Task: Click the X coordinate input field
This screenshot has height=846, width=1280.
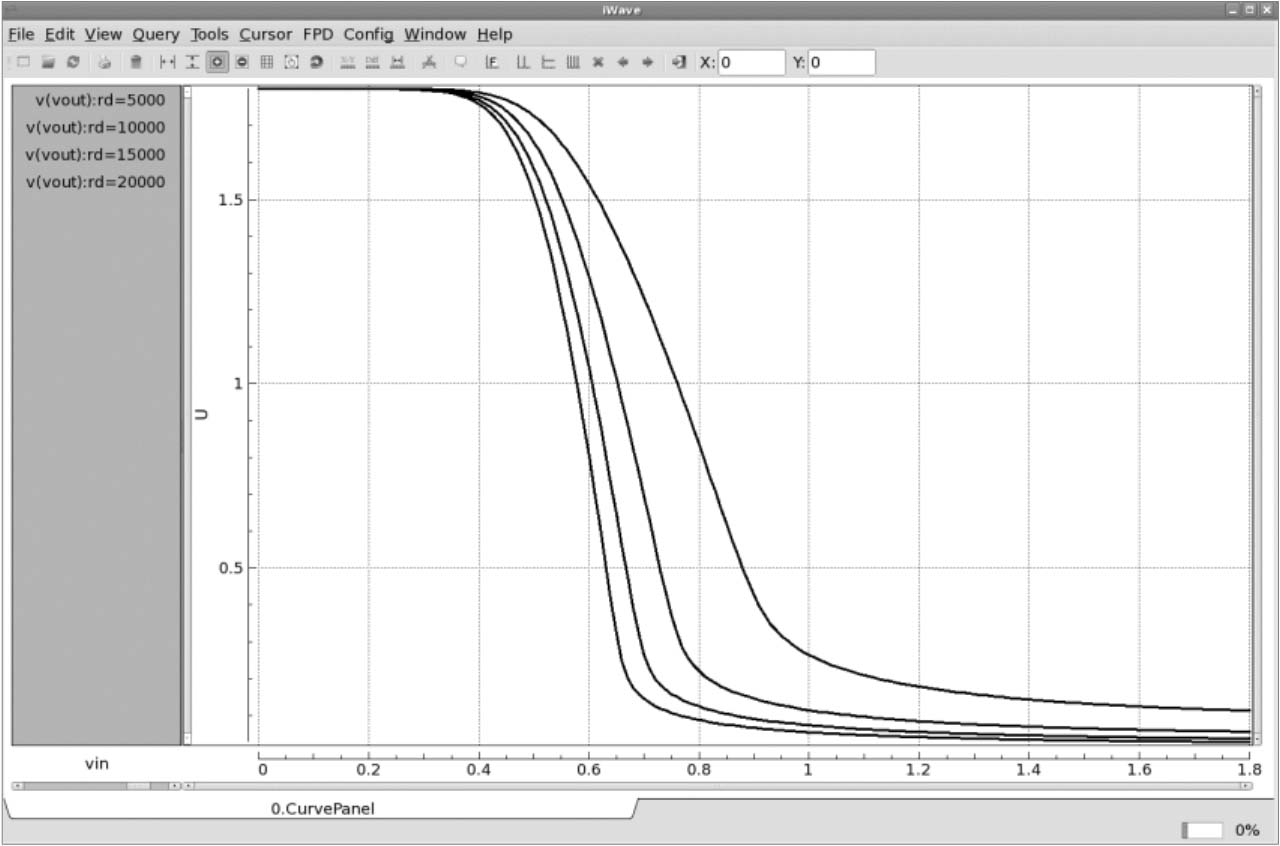Action: pos(751,62)
